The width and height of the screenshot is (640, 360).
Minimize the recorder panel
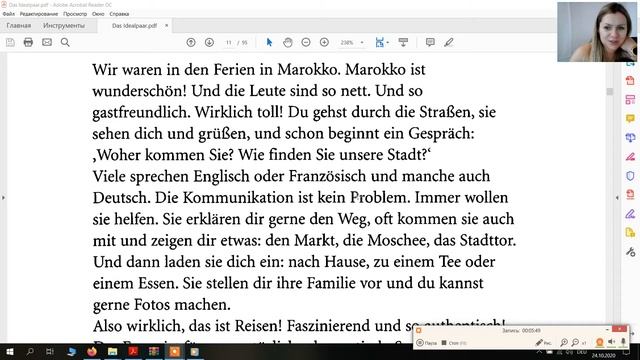[x=607, y=329]
